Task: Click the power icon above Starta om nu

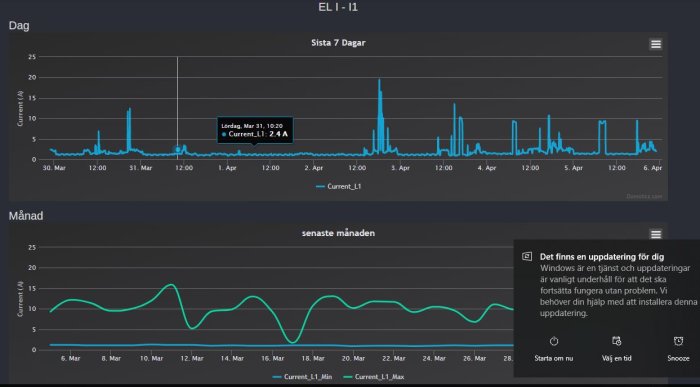Action: pyautogui.click(x=554, y=341)
